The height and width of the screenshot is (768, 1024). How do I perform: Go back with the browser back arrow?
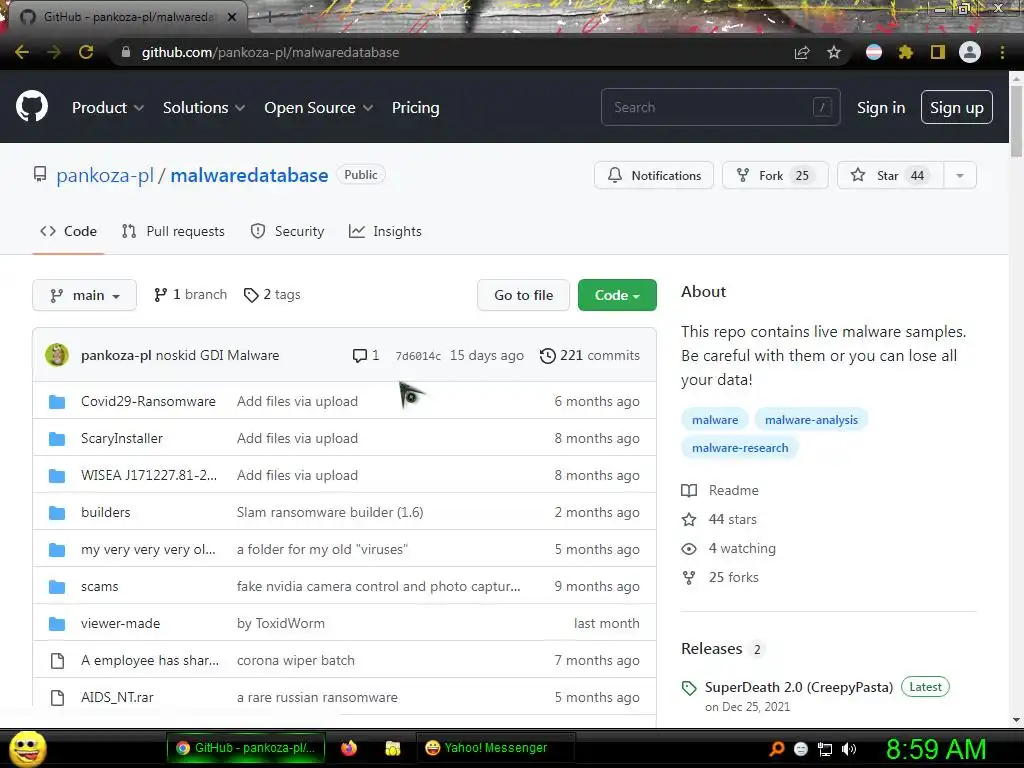(x=22, y=52)
